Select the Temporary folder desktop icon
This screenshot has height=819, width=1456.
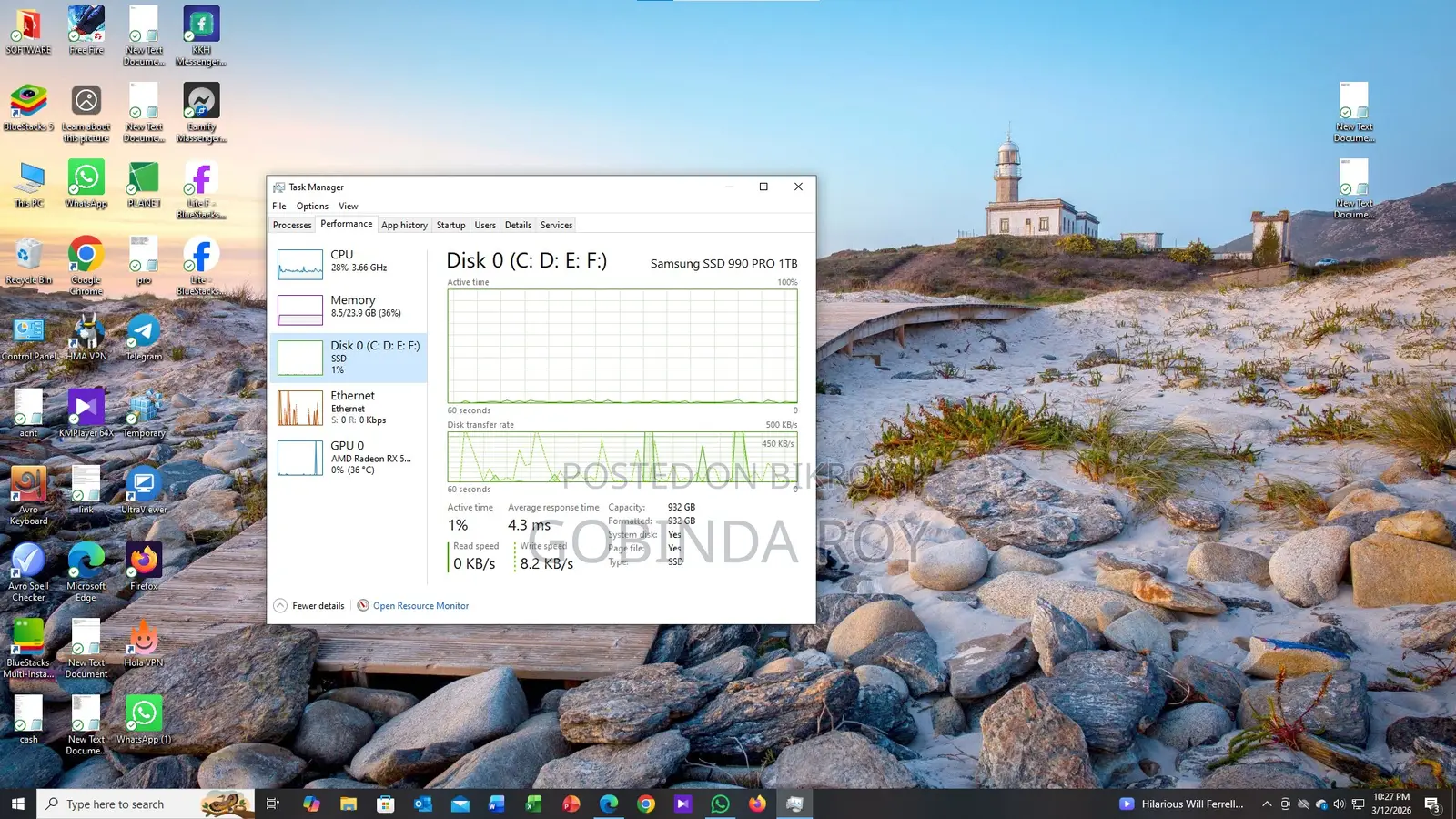point(144,413)
